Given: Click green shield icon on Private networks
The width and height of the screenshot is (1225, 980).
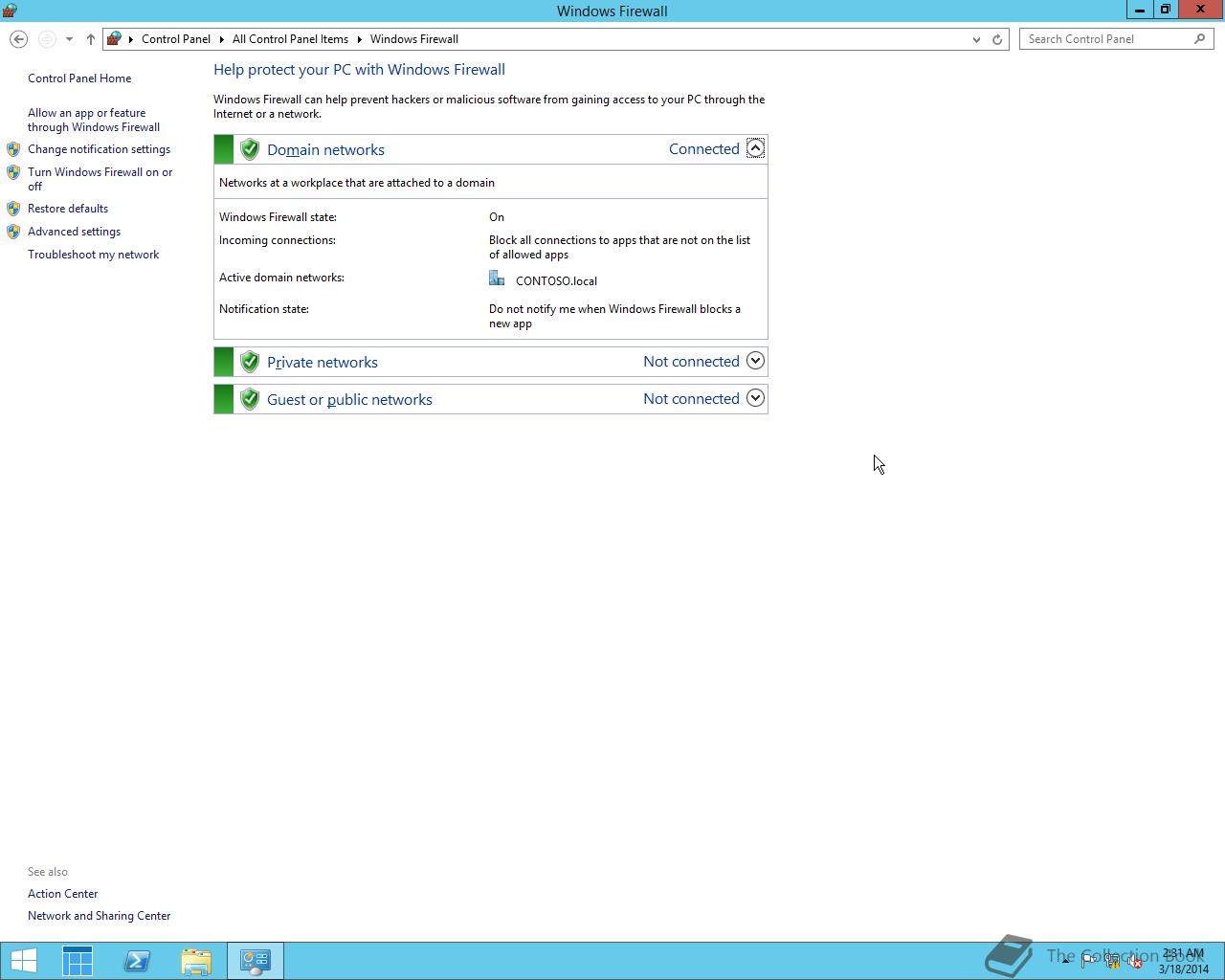Looking at the screenshot, I should (250, 362).
